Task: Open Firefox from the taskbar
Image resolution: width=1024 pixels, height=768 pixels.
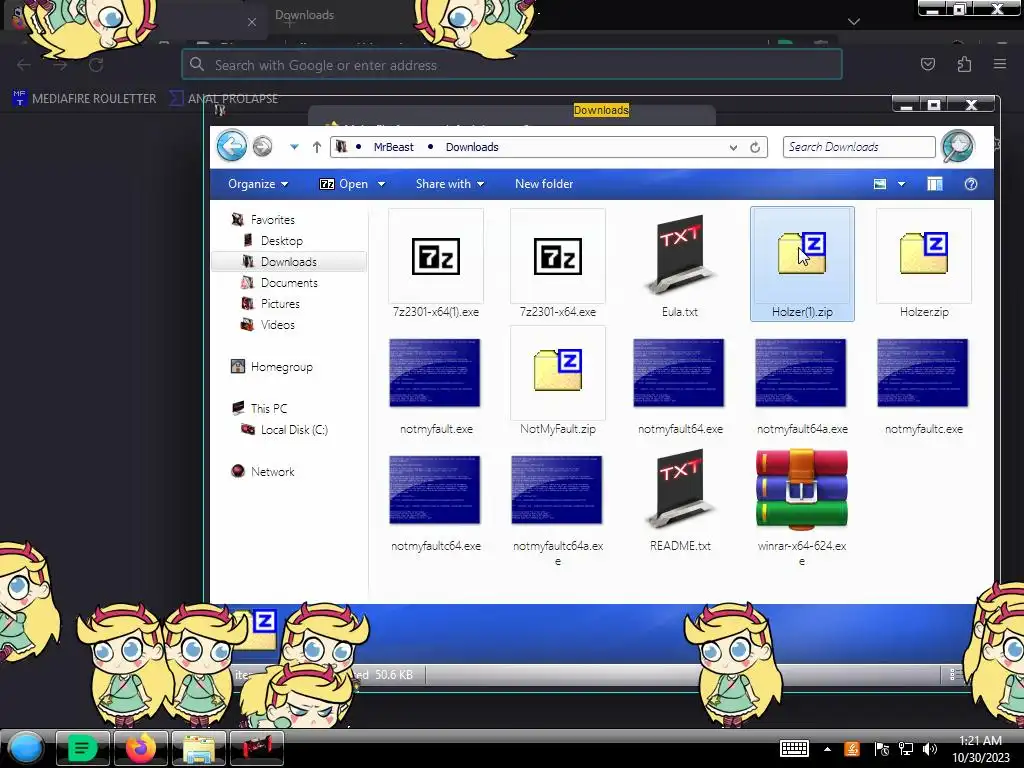Action: tap(140, 748)
